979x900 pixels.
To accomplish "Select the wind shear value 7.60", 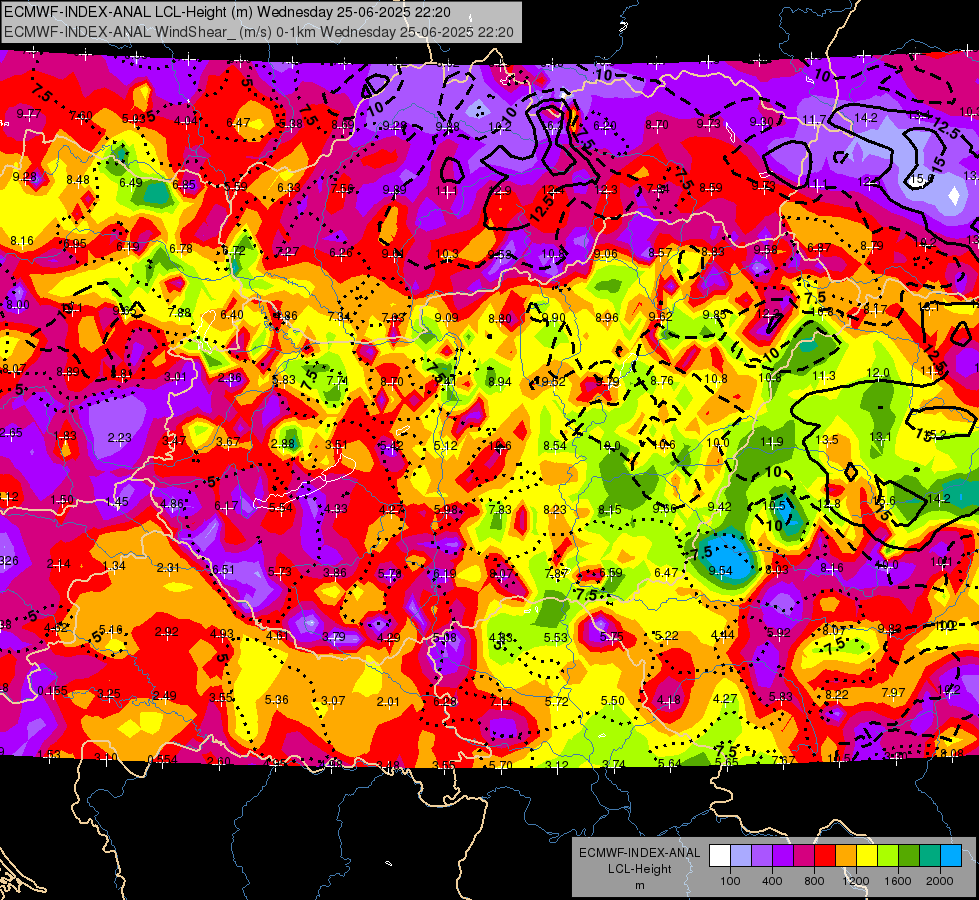I will click(81, 116).
